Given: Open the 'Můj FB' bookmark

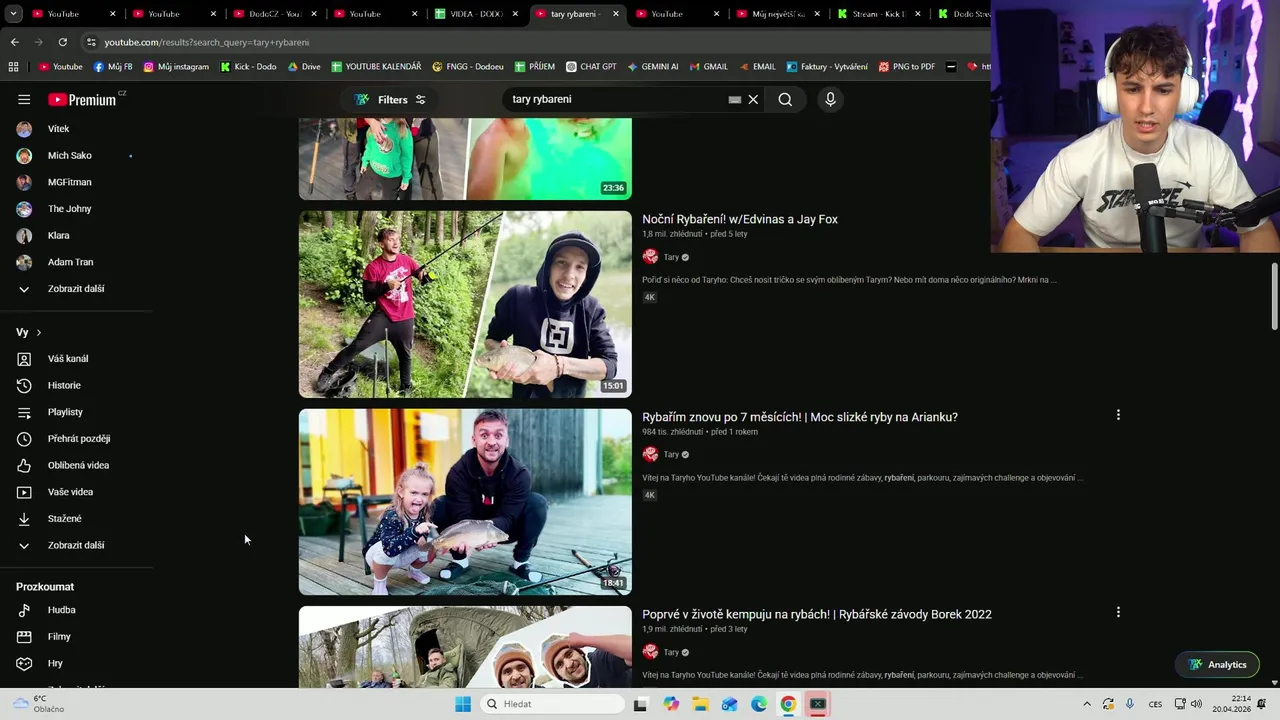Looking at the screenshot, I should pyautogui.click(x=113, y=67).
